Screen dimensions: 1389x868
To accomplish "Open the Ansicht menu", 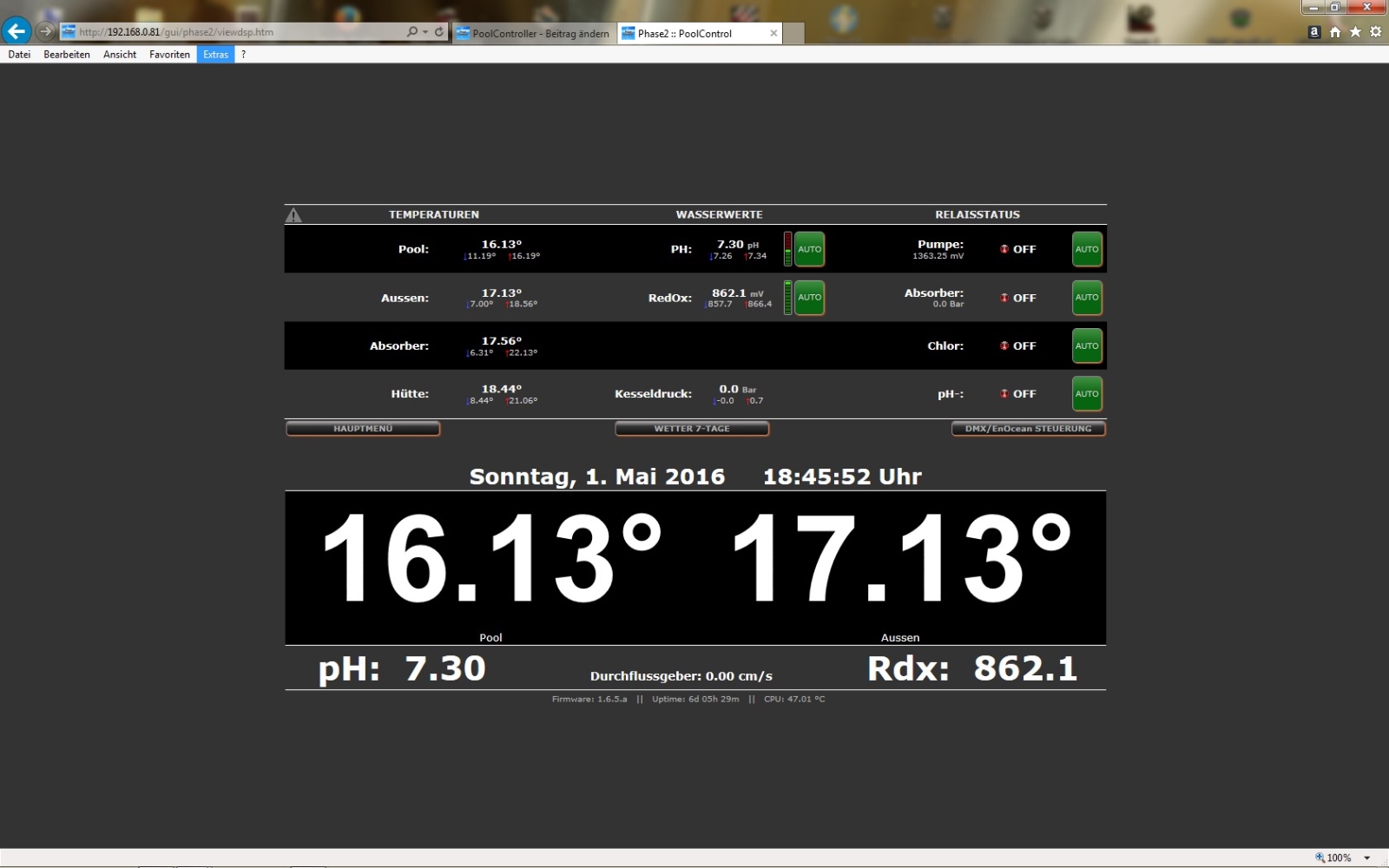I will click(x=120, y=55).
